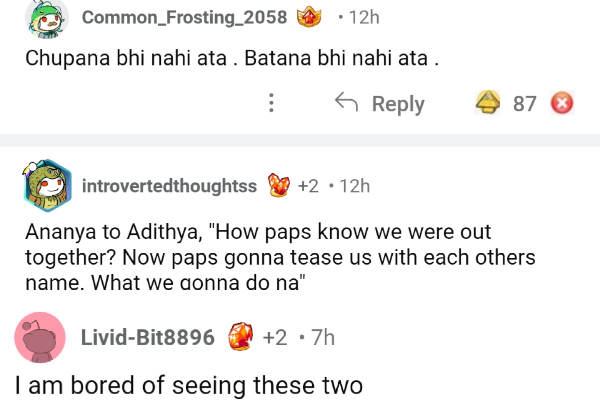The width and height of the screenshot is (600, 400).
Task: Click the award badge beside Common_Frosting_2058
Action: (313, 18)
